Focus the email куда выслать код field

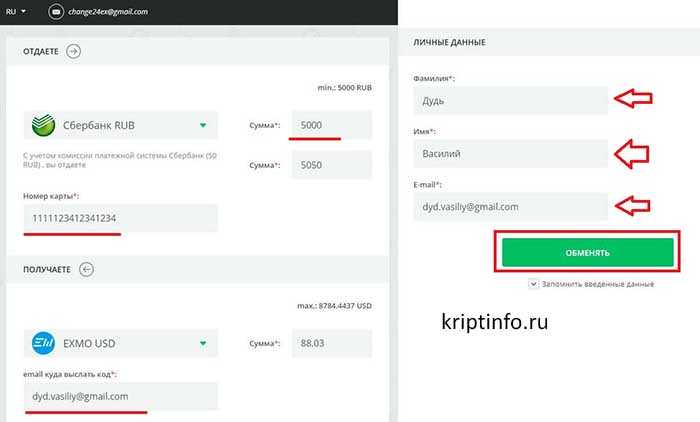(x=121, y=396)
